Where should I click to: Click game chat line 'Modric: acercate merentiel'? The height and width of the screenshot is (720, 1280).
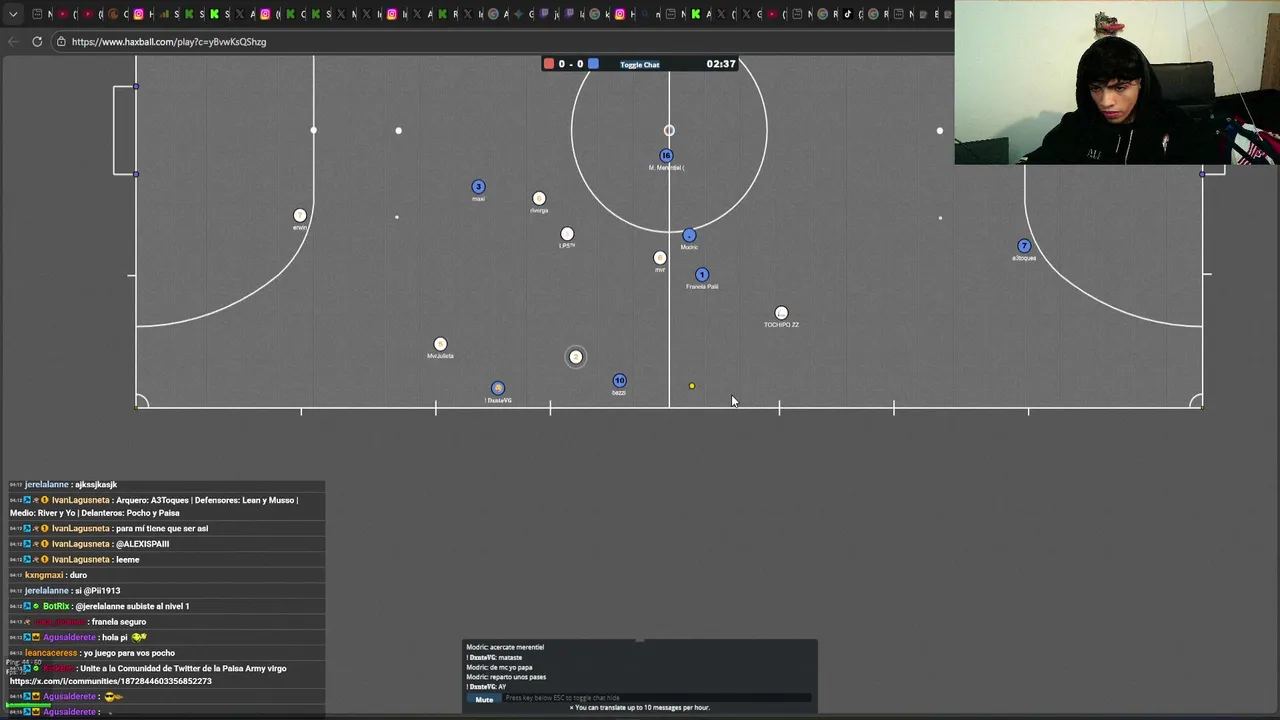(505, 647)
